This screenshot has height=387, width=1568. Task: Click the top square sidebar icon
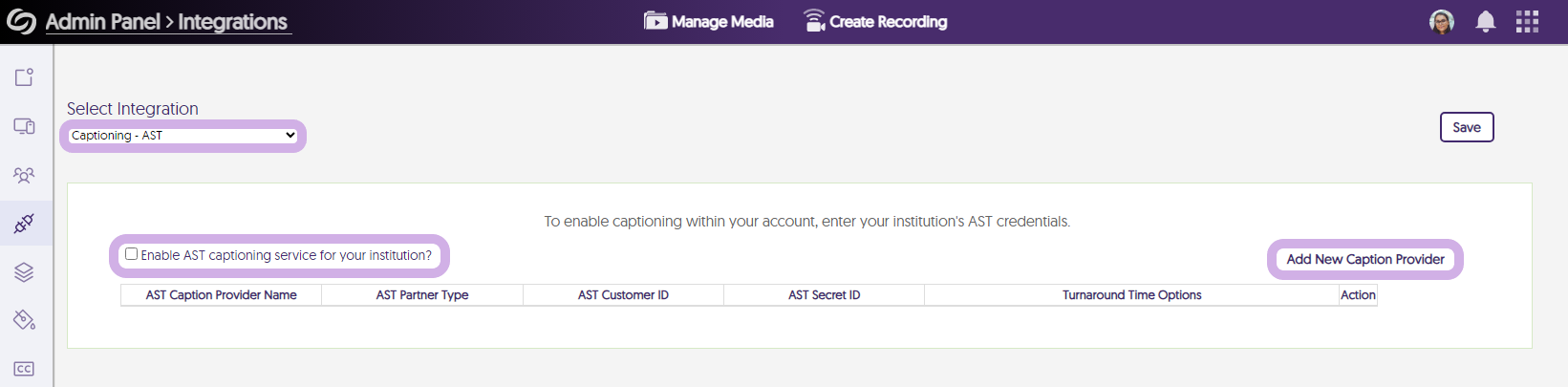pyautogui.click(x=24, y=77)
